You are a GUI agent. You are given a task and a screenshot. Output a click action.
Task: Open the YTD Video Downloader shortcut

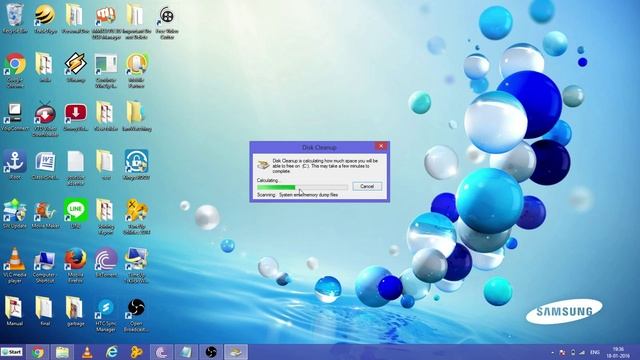(x=45, y=119)
